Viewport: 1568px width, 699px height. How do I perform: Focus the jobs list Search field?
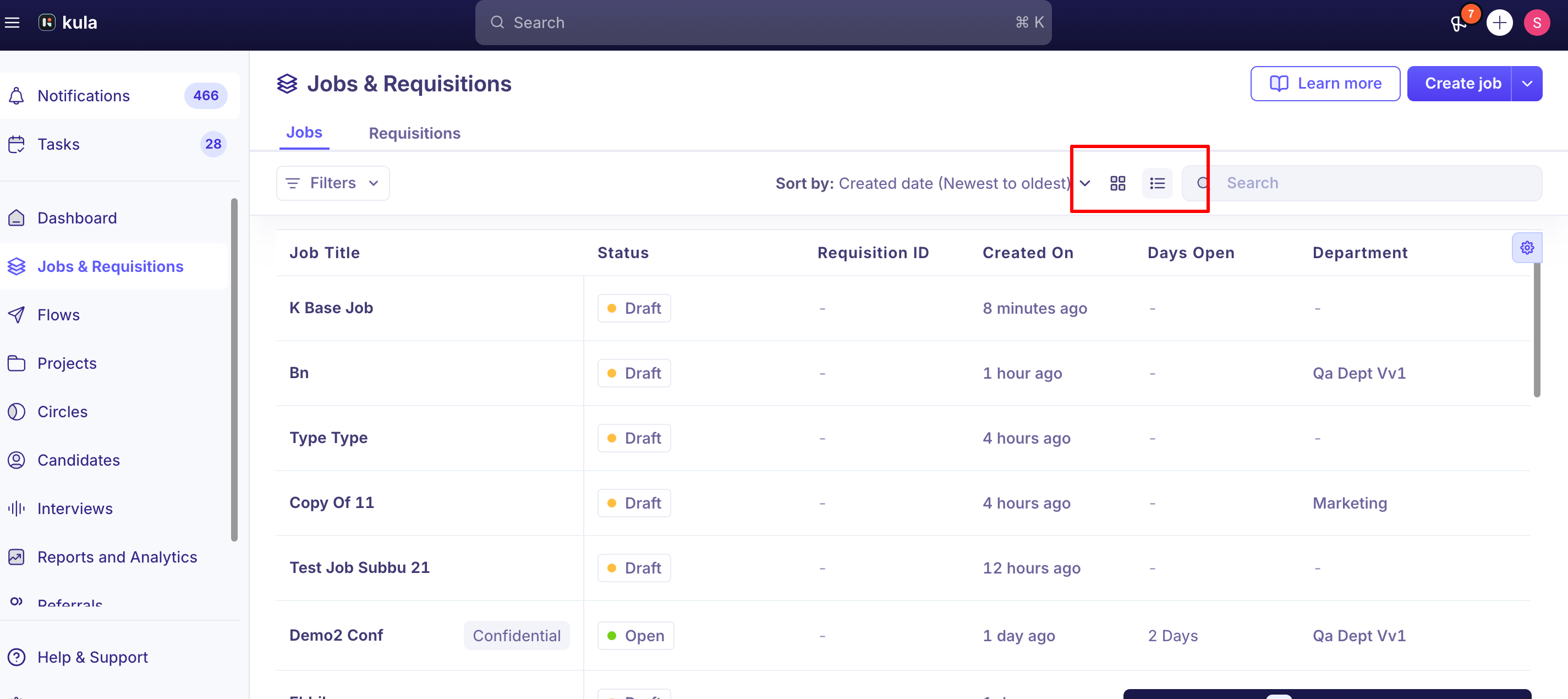[x=1362, y=183]
